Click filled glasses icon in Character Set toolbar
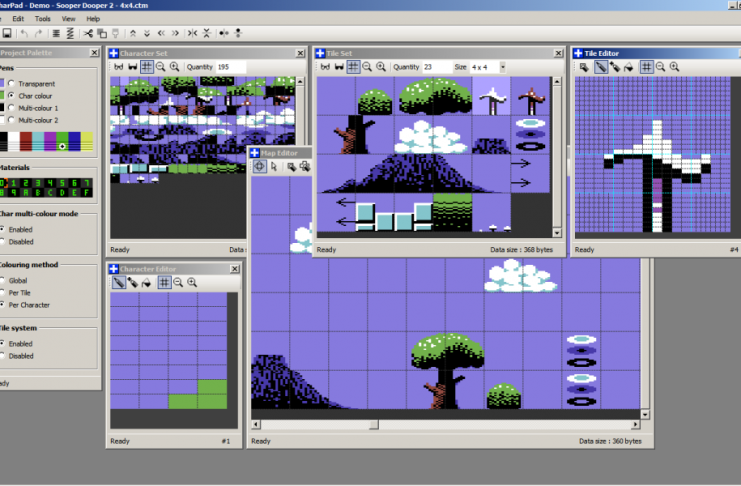This screenshot has height=486, width=741. 133,67
